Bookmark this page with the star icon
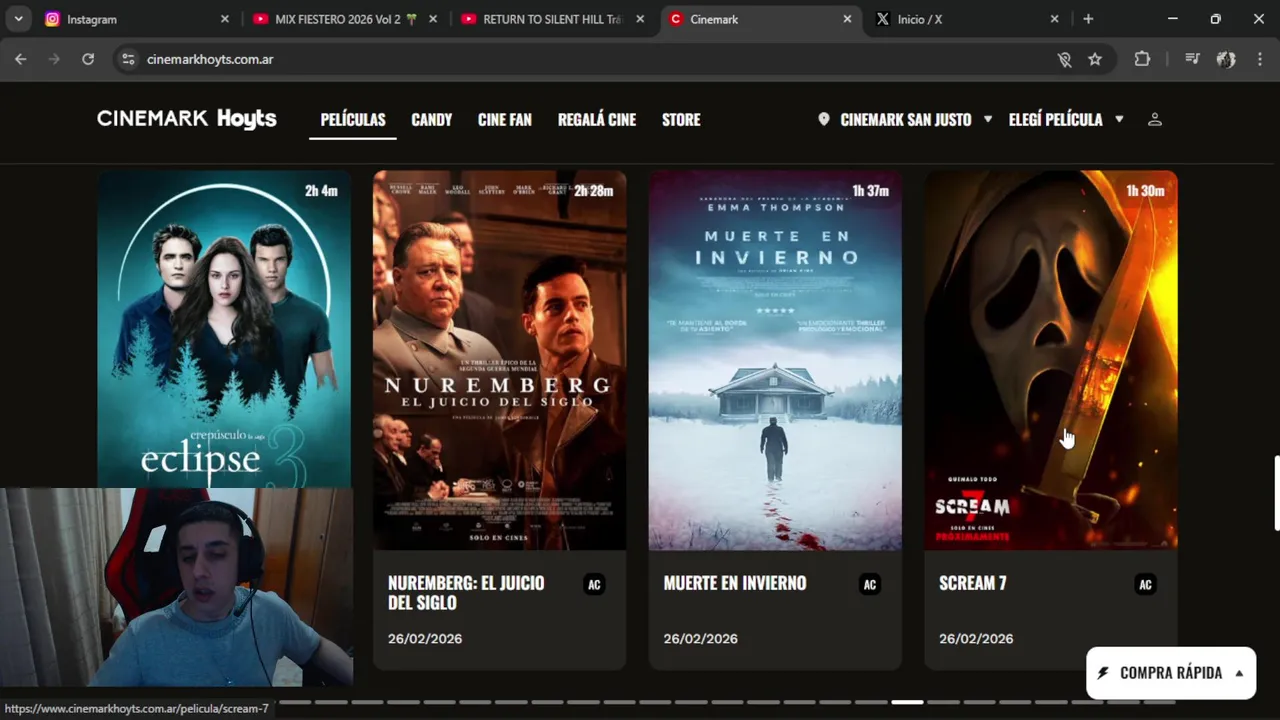Screen dimensions: 1280x720 click(x=1095, y=59)
